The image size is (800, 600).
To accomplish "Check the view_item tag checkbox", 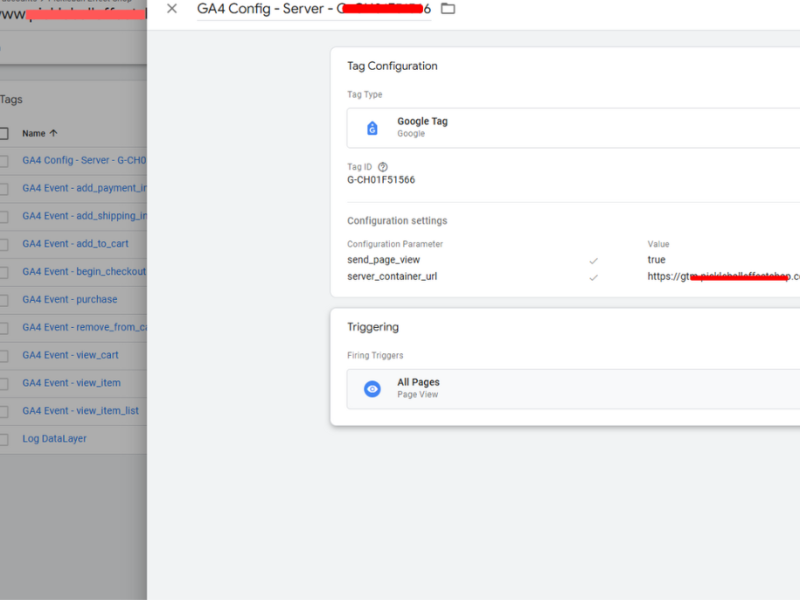I will 3,384.
